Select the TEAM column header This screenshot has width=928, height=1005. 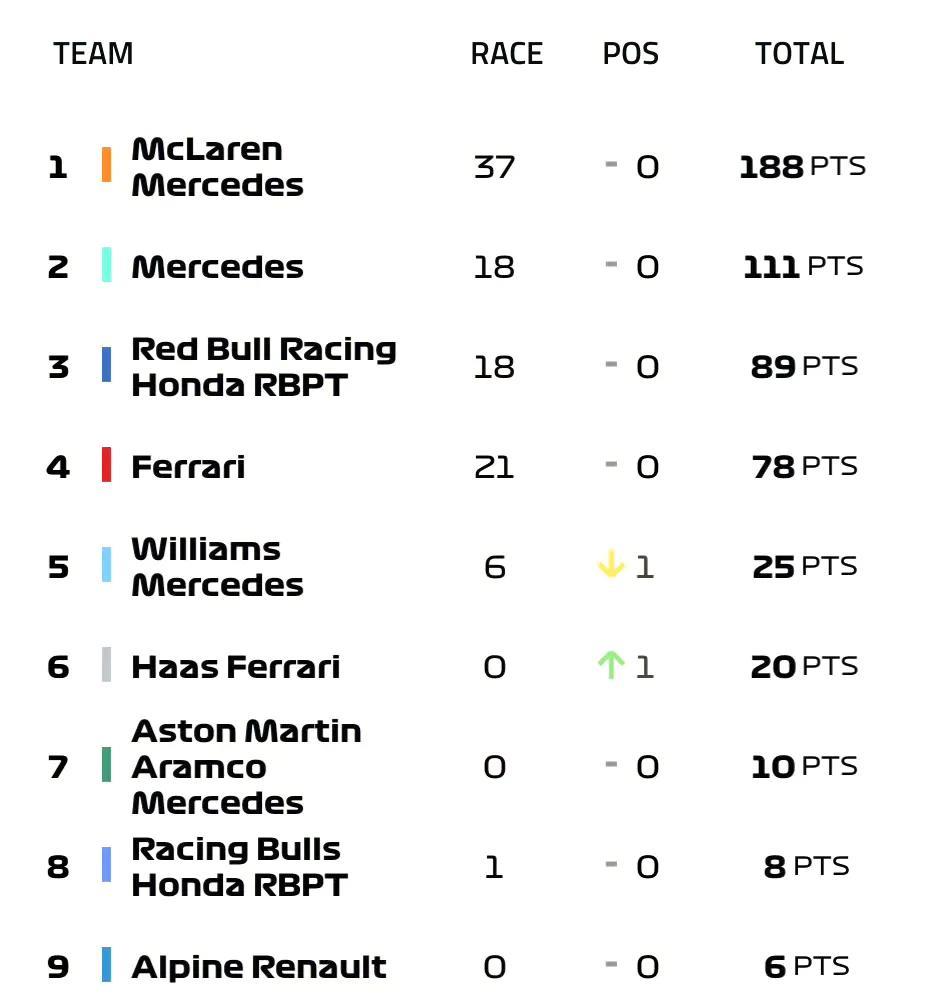(94, 54)
